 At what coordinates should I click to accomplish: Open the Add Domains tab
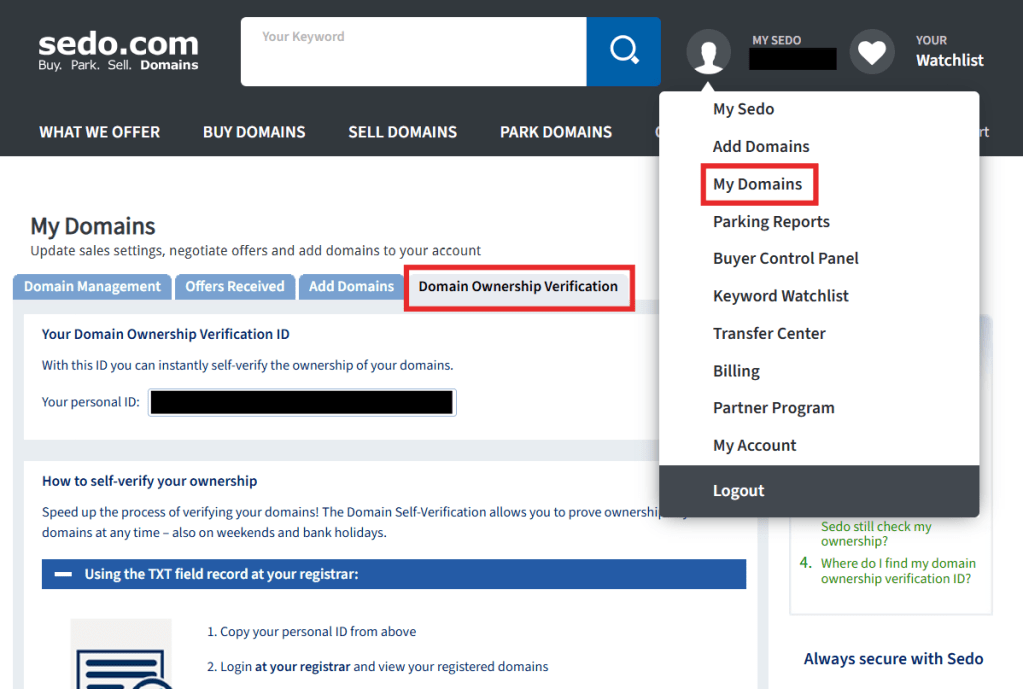[x=351, y=286]
